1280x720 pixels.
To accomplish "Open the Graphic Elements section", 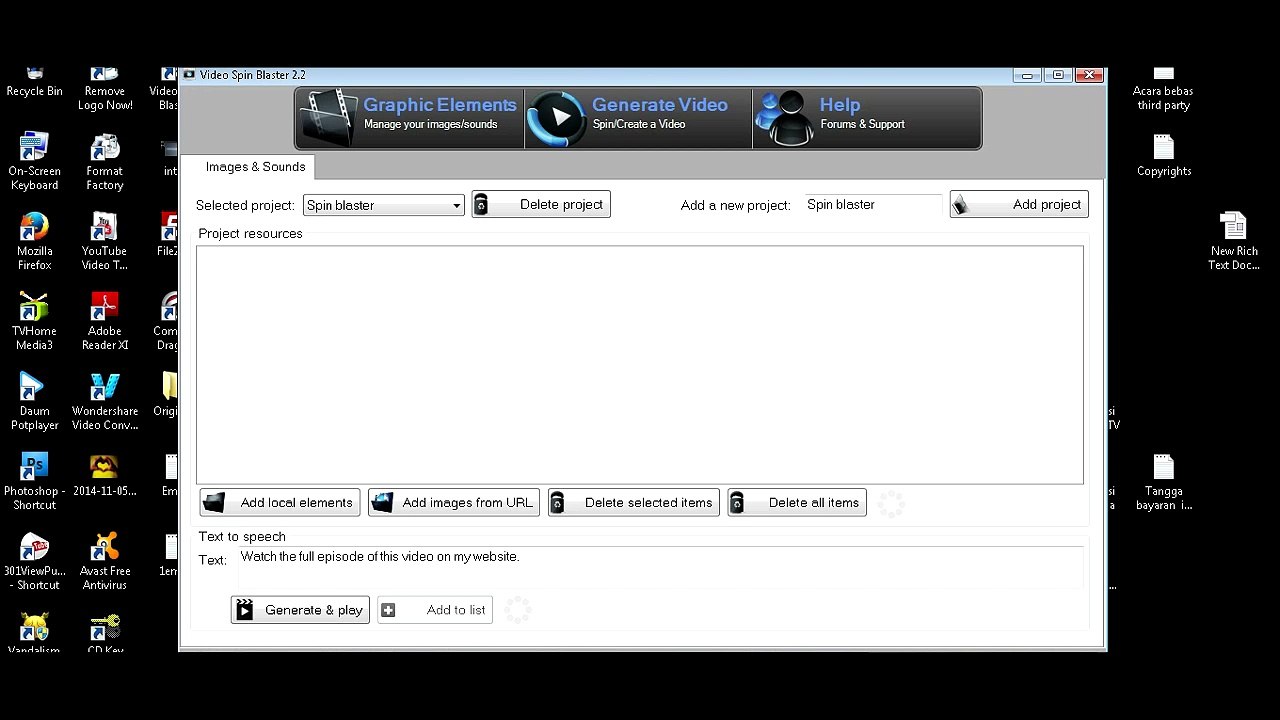I will [x=409, y=118].
